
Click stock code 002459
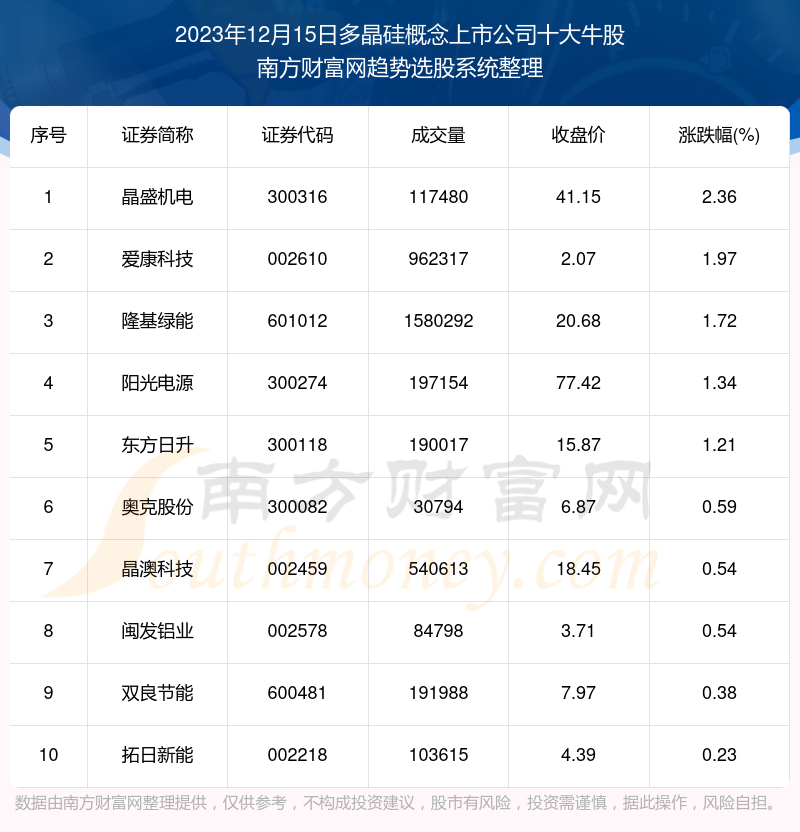coord(298,569)
